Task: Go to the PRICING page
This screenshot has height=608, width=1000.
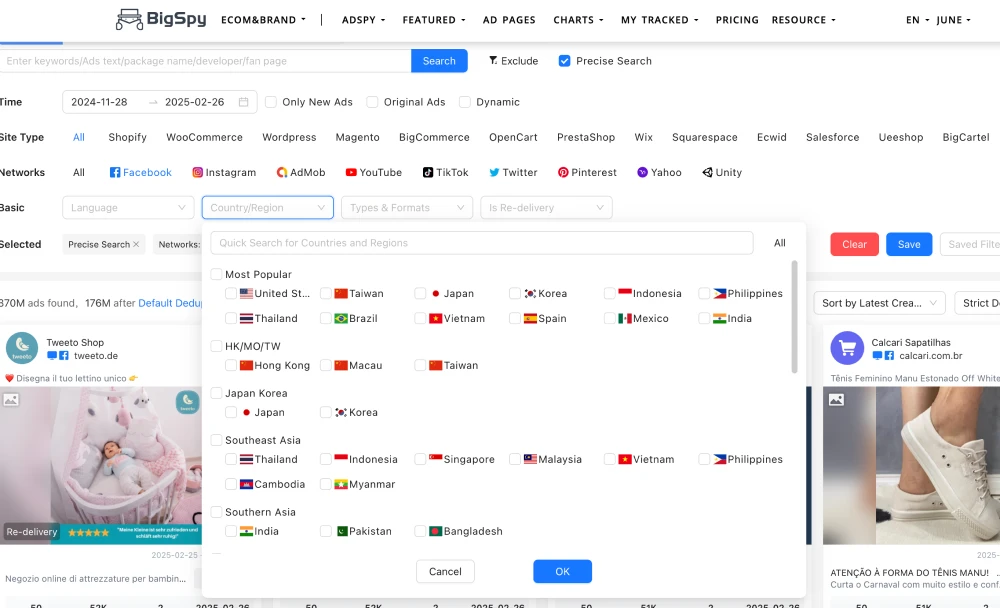Action: click(x=737, y=20)
